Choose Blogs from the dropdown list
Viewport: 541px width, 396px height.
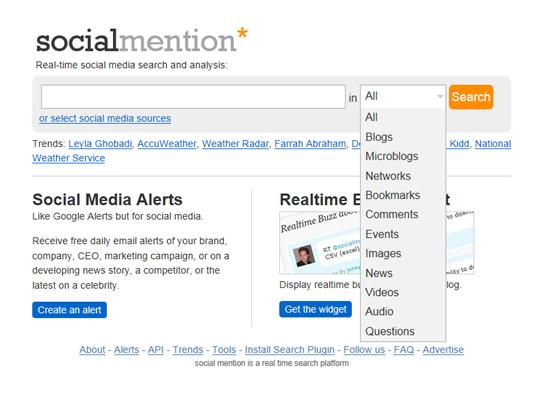(x=403, y=137)
